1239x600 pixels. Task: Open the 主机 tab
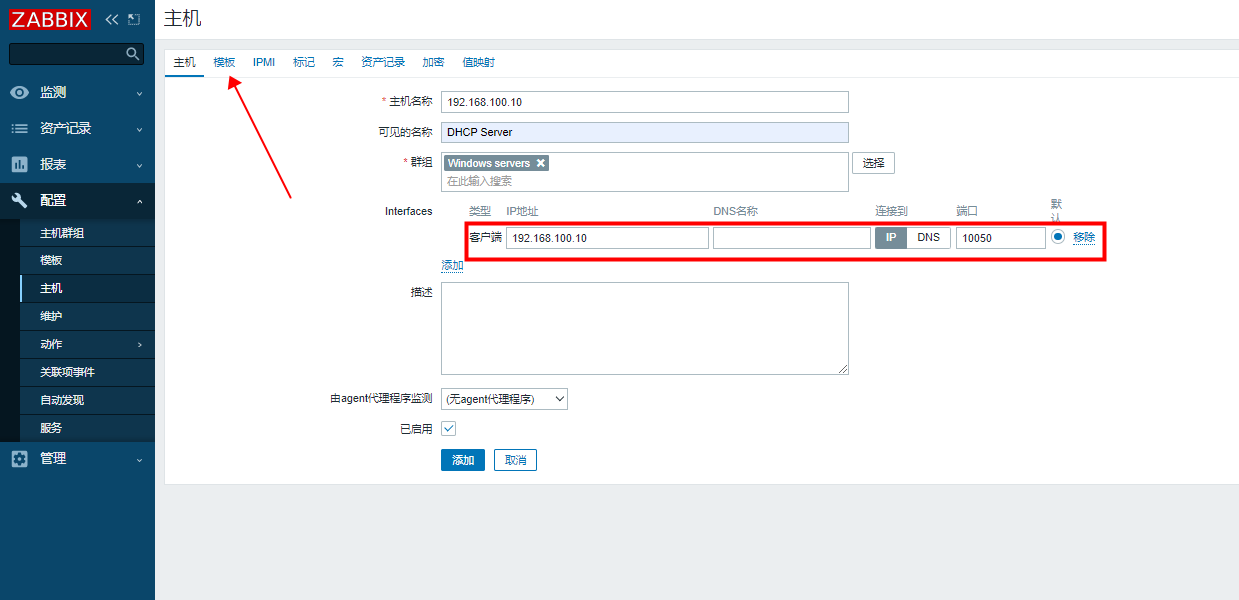tap(185, 62)
